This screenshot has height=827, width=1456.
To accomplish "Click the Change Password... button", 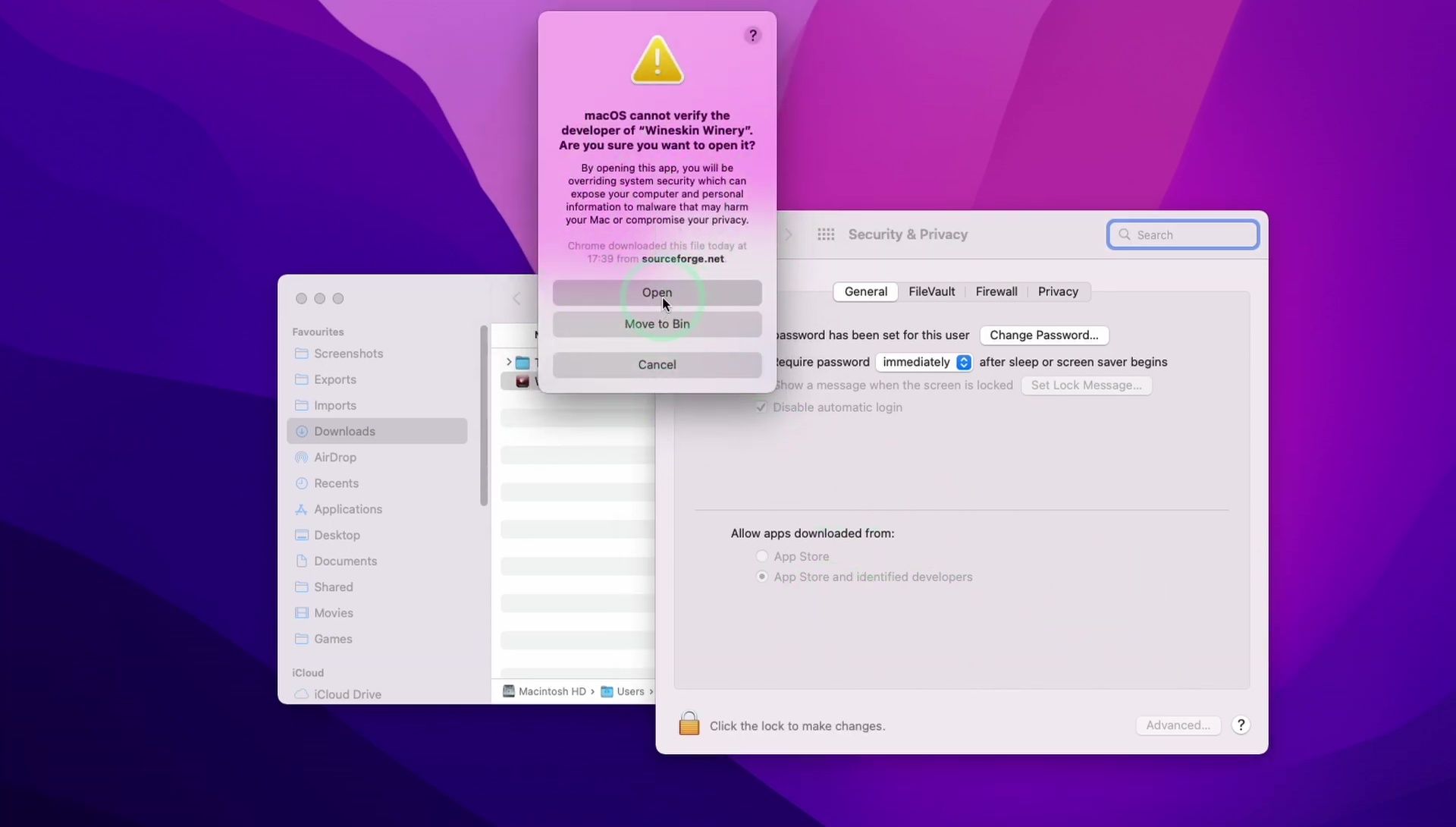I will point(1043,335).
